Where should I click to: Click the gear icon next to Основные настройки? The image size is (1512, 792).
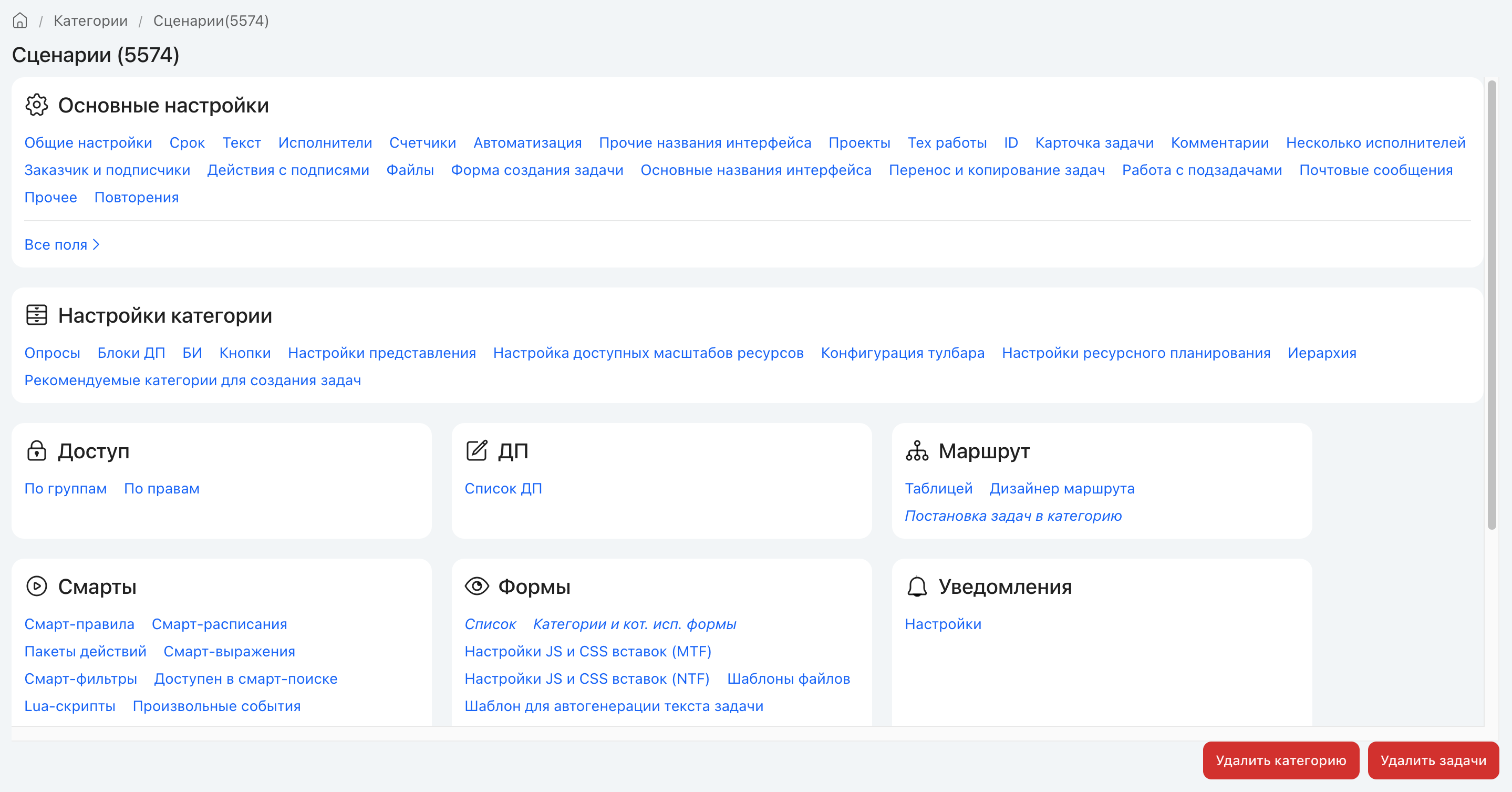pos(36,105)
